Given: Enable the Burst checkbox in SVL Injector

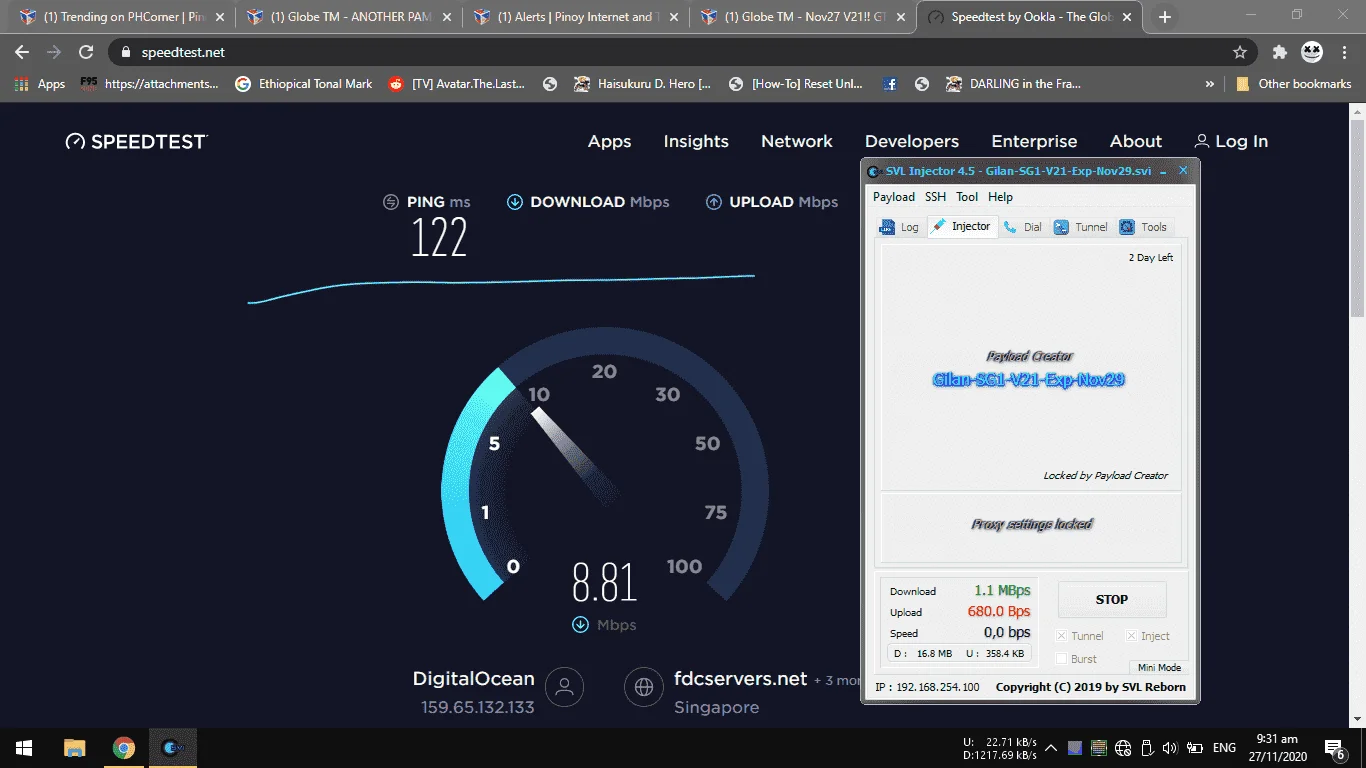Looking at the screenshot, I should pos(1062,659).
